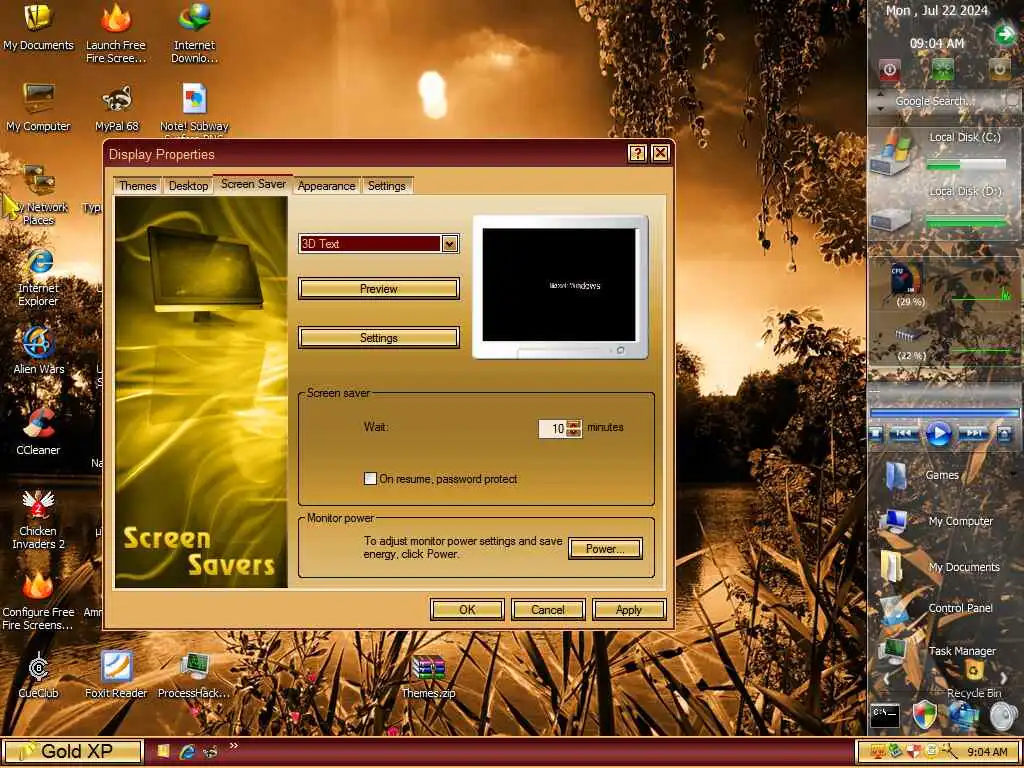Launch the command prompt icon in the sidebar
The width and height of the screenshot is (1024, 768).
pyautogui.click(x=885, y=716)
